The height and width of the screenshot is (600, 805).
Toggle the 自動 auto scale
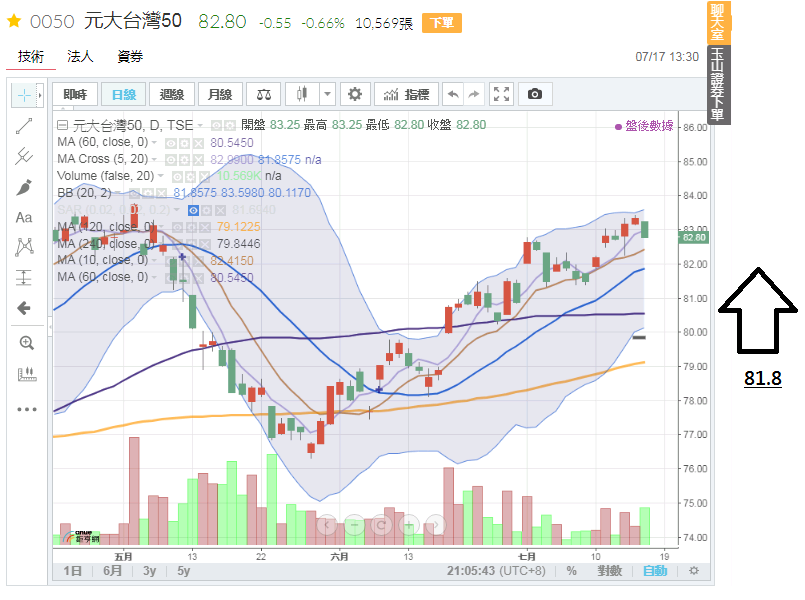click(x=655, y=571)
